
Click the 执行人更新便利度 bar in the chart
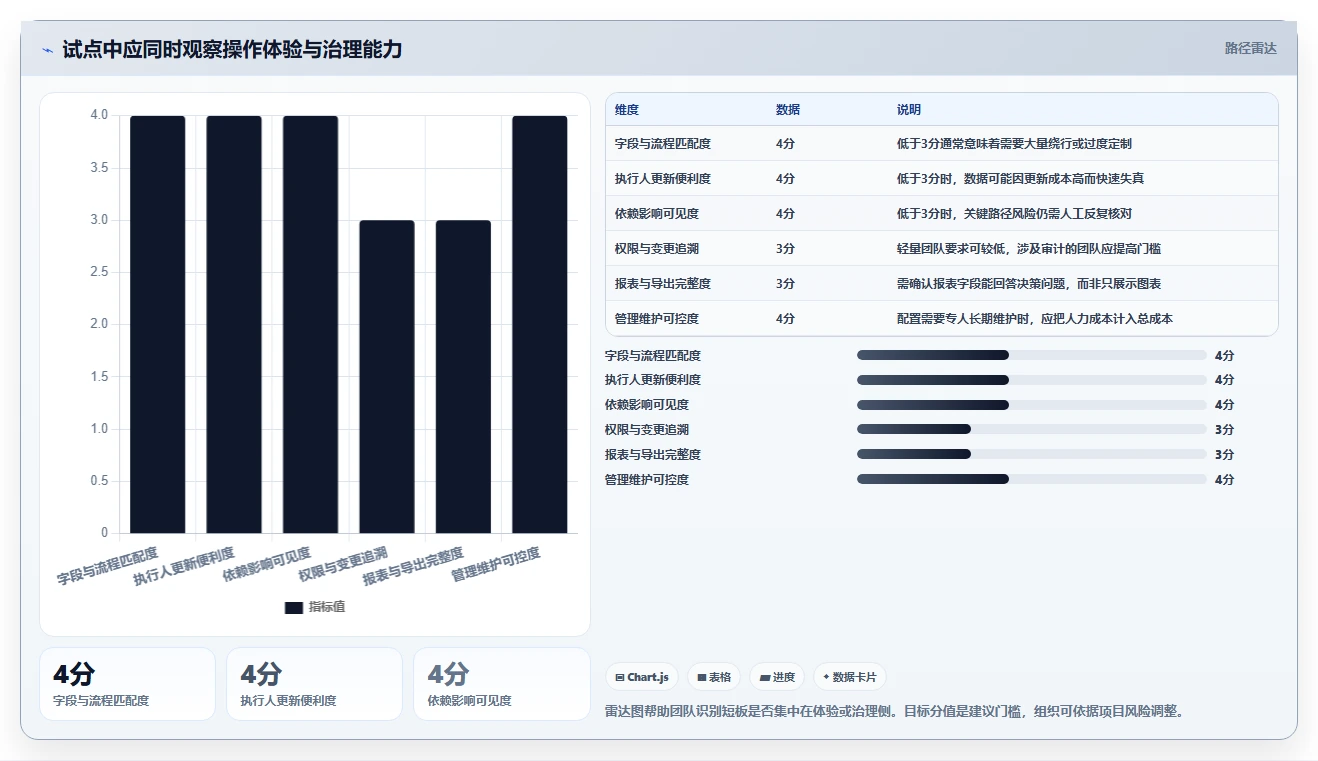[x=234, y=324]
